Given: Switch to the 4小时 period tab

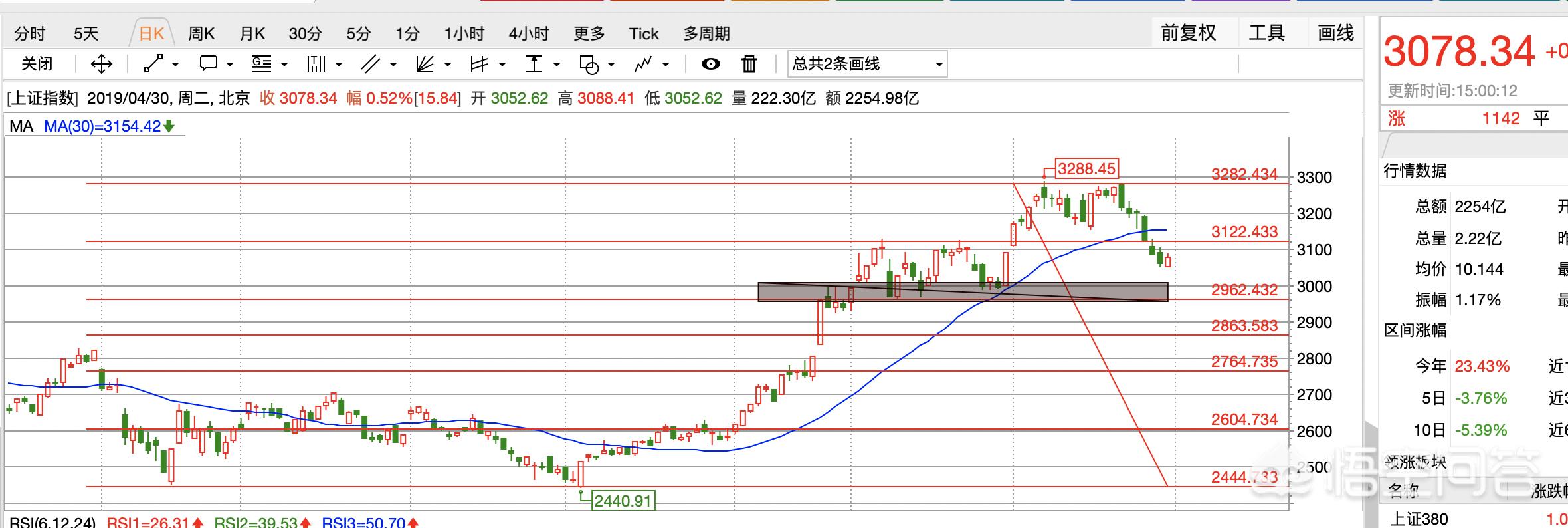Looking at the screenshot, I should pos(529,33).
